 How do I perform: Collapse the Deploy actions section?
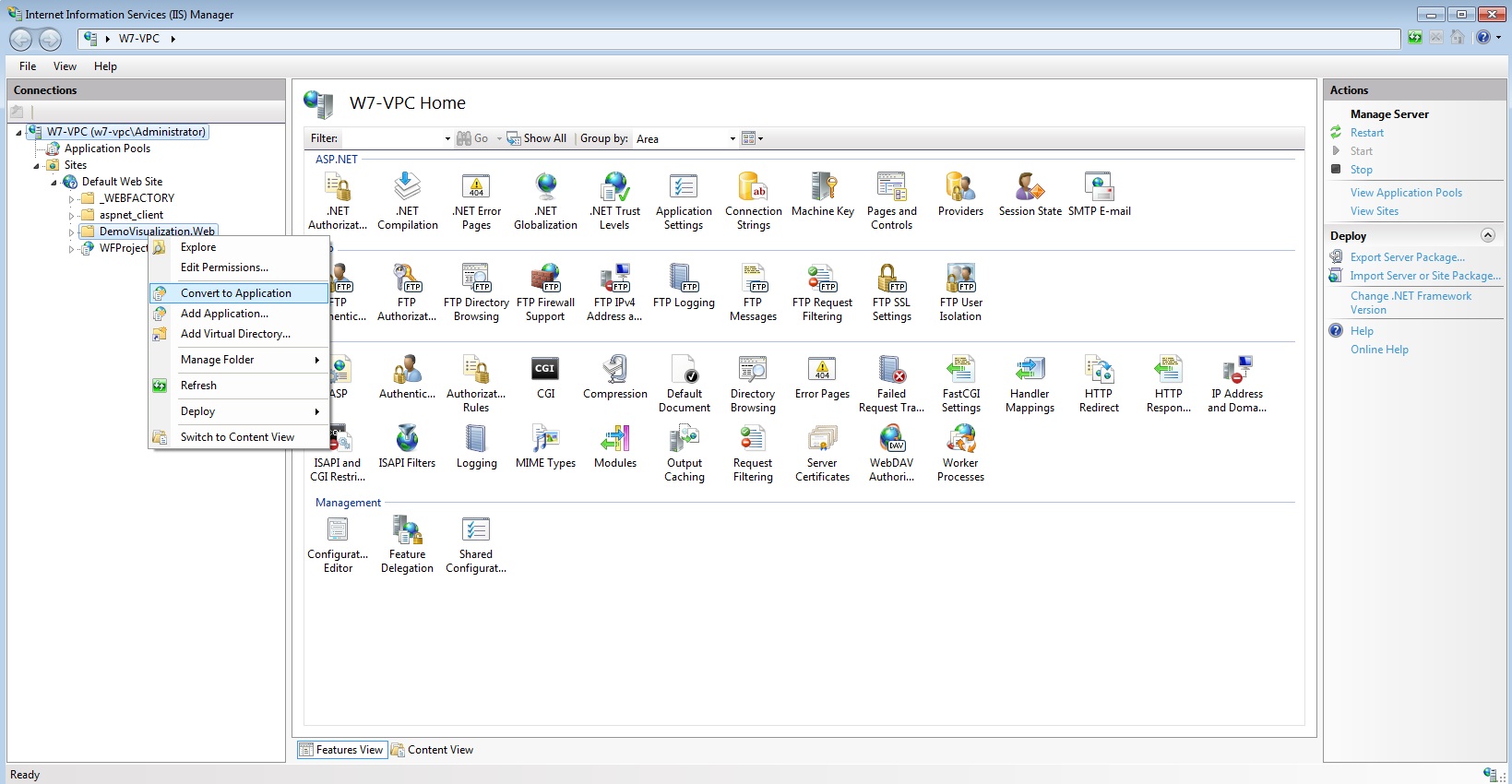[1487, 235]
